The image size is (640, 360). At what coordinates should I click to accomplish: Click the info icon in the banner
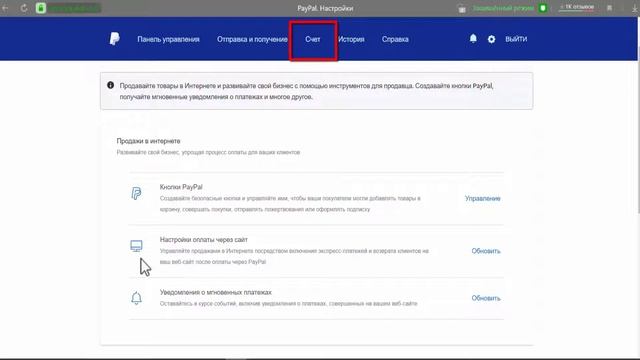[111, 85]
